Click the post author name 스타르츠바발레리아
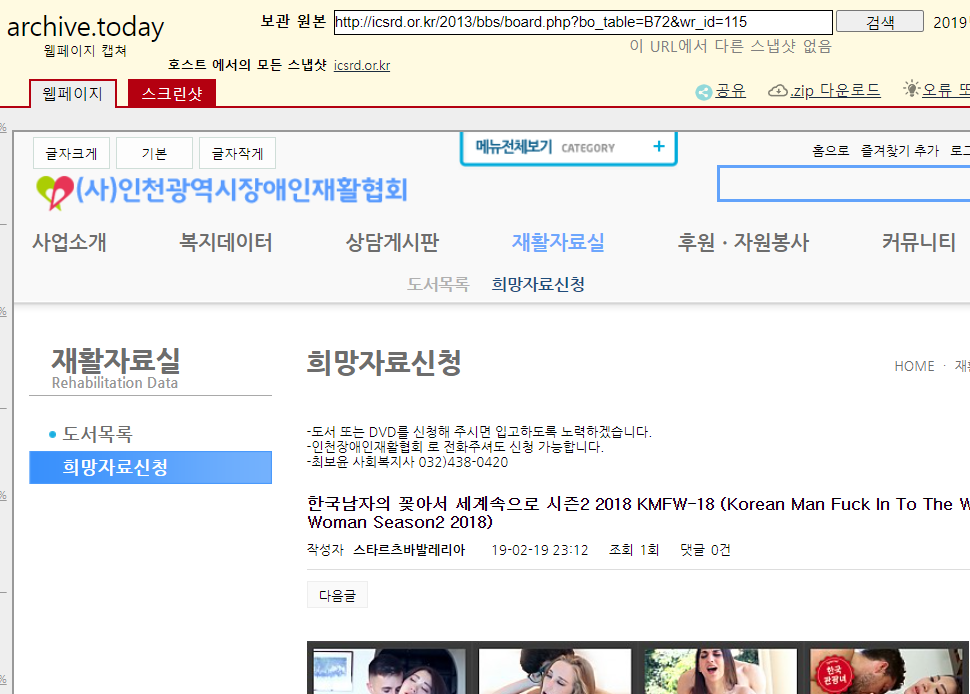970x694 pixels. 409,550
